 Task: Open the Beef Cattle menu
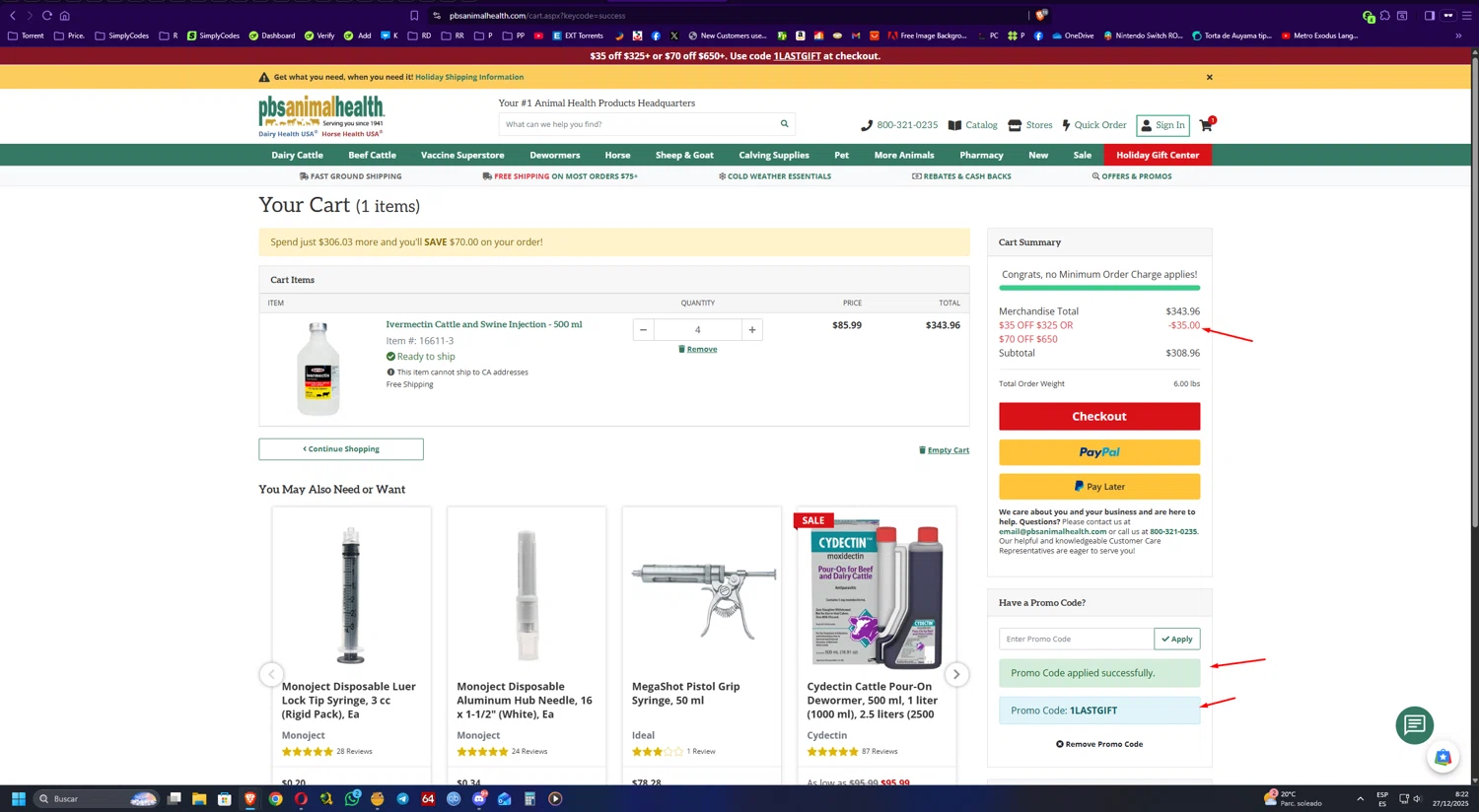[372, 156]
